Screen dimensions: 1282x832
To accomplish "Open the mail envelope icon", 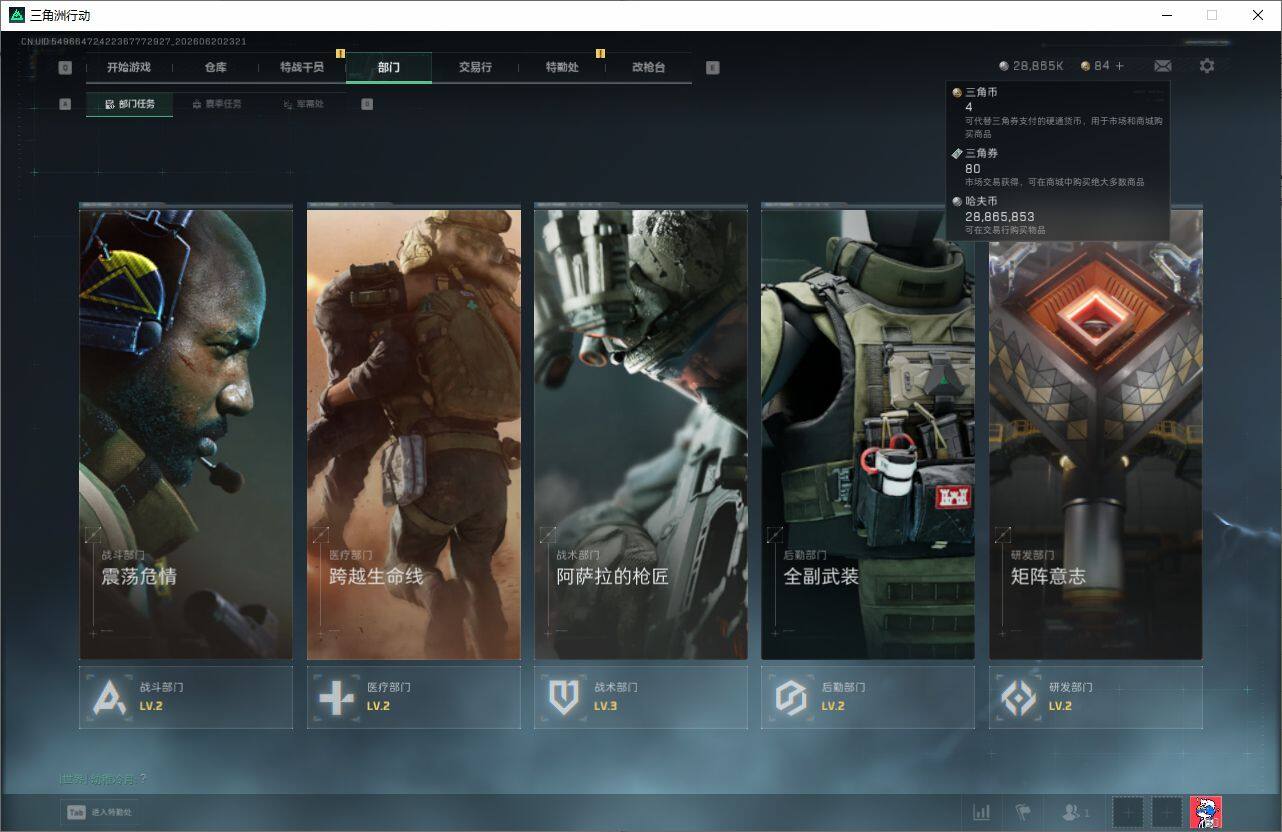I will click(1163, 66).
